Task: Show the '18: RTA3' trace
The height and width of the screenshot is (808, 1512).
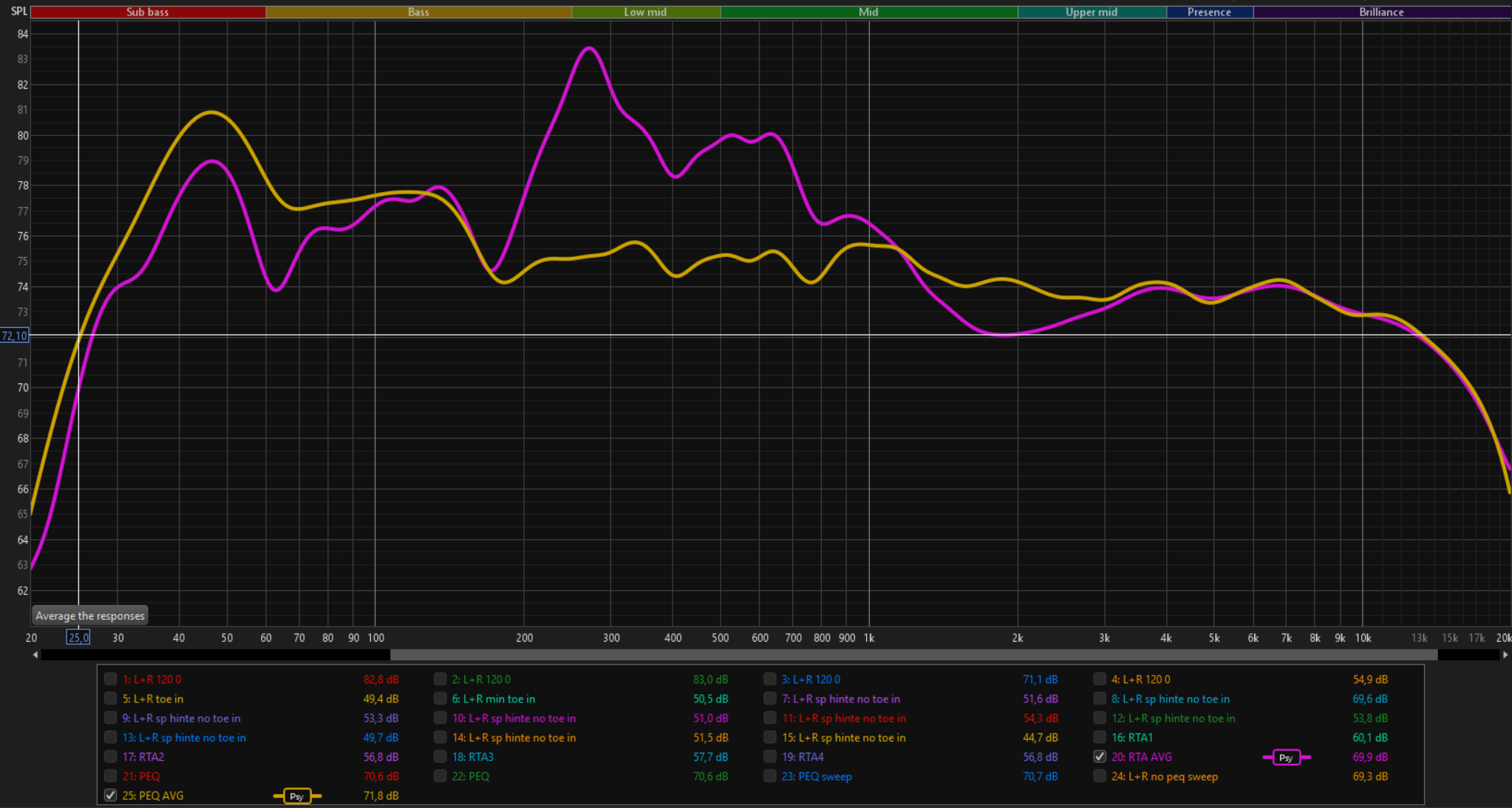Action: (x=440, y=756)
